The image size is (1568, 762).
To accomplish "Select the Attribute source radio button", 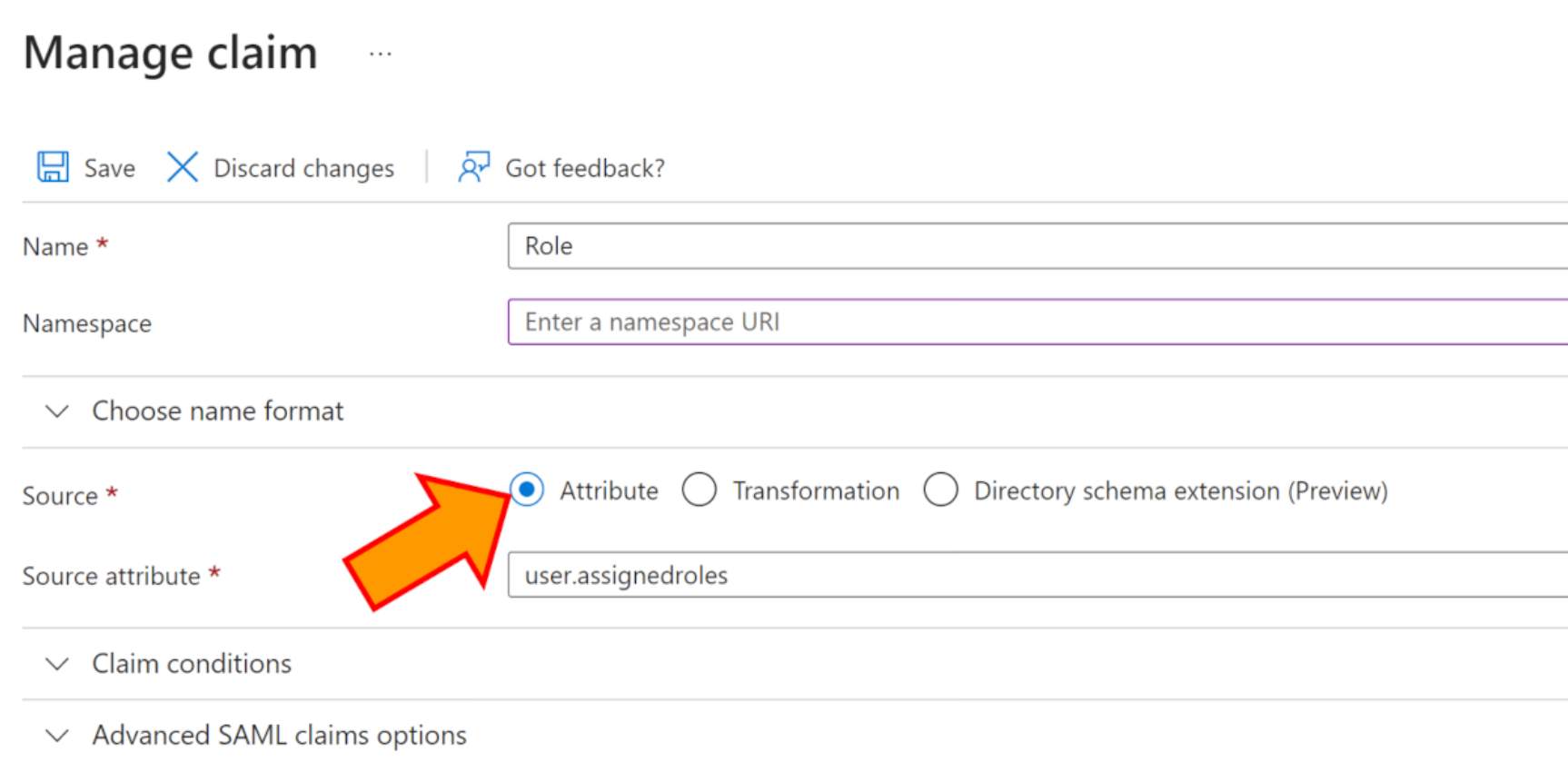I will pyautogui.click(x=527, y=490).
